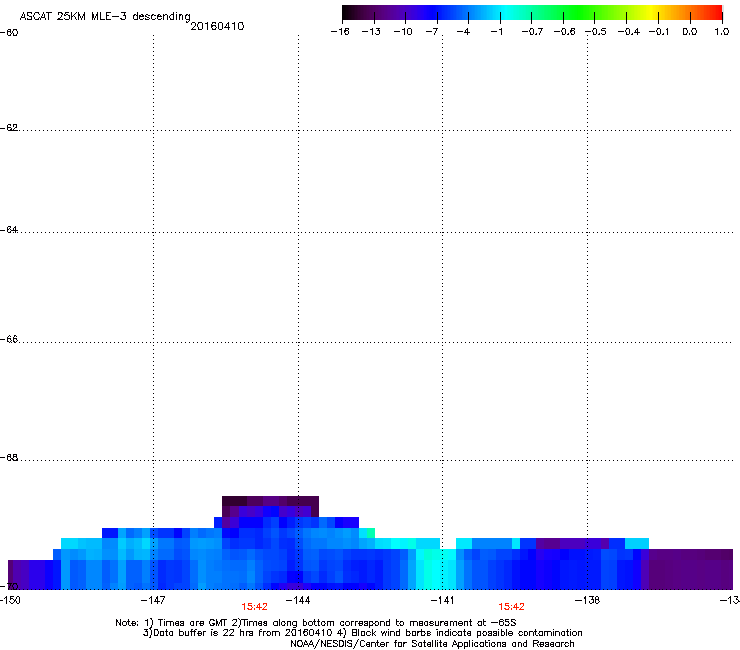
Task: Click the -147 longitude axis label
Action: (x=153, y=600)
